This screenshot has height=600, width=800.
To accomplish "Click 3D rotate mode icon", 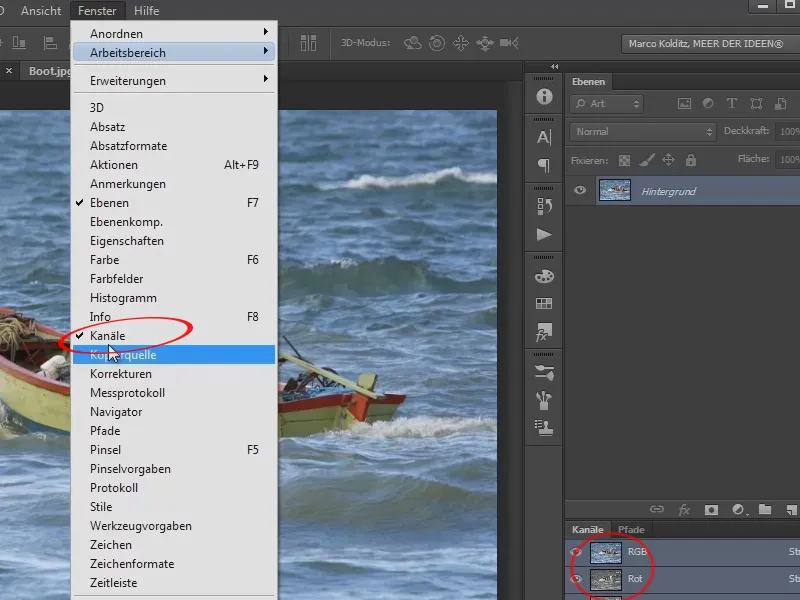I will coord(413,43).
